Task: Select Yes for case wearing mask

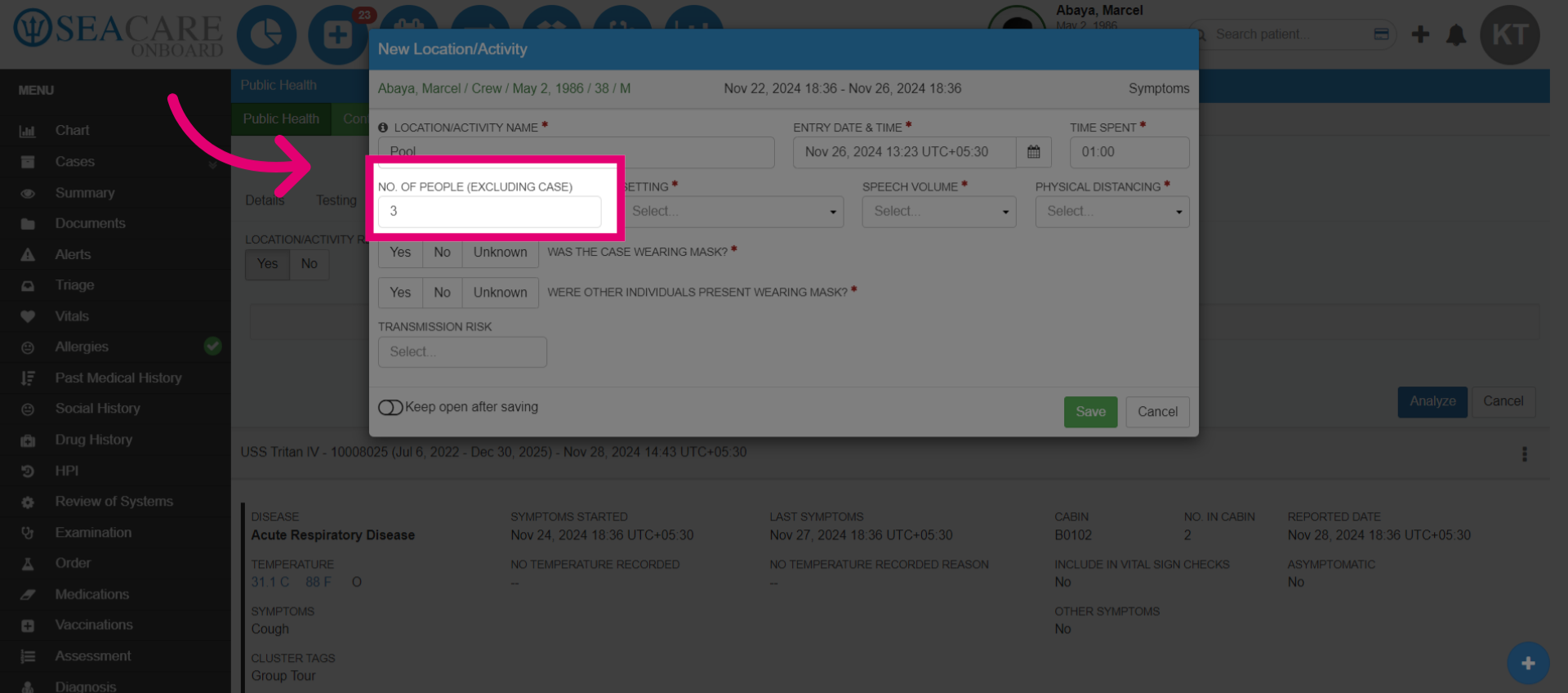Action: tap(400, 253)
